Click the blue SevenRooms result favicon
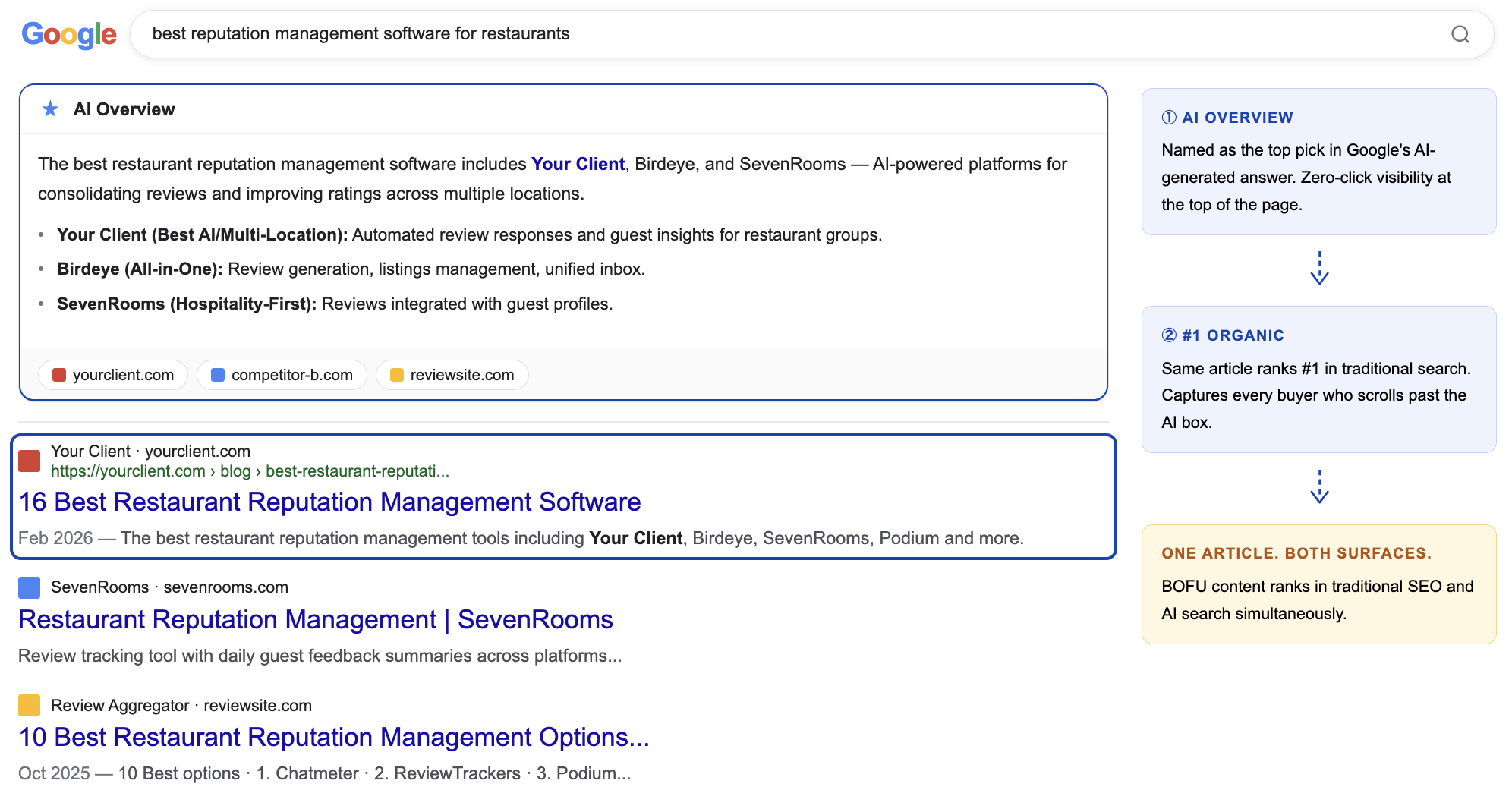This screenshot has height=812, width=1512. tap(29, 587)
